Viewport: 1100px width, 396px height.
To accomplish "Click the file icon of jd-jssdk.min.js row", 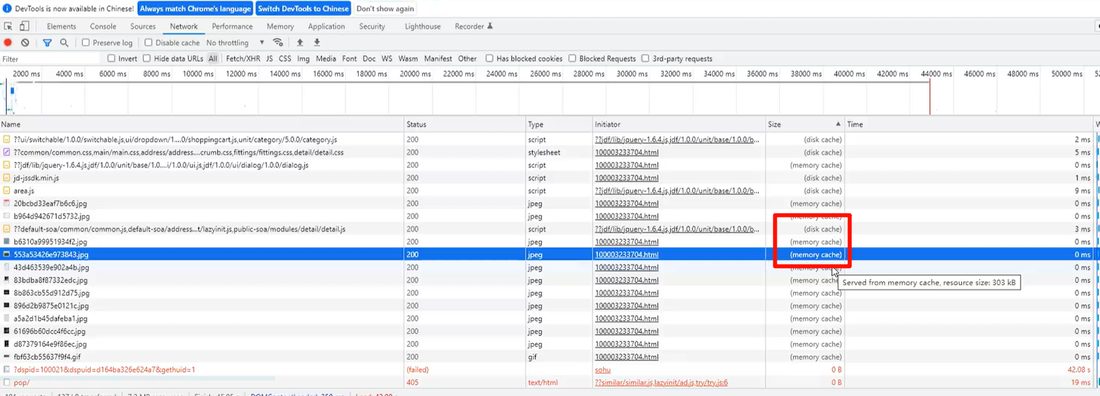I will click(7, 178).
